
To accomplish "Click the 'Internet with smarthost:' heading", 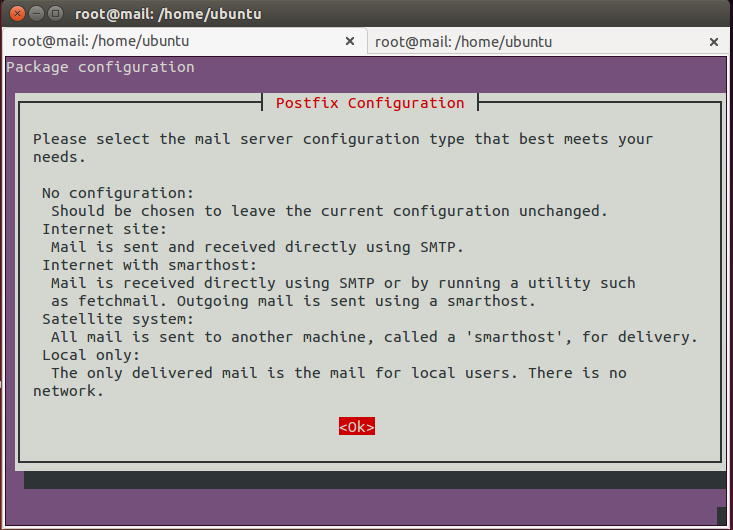I will [150, 265].
